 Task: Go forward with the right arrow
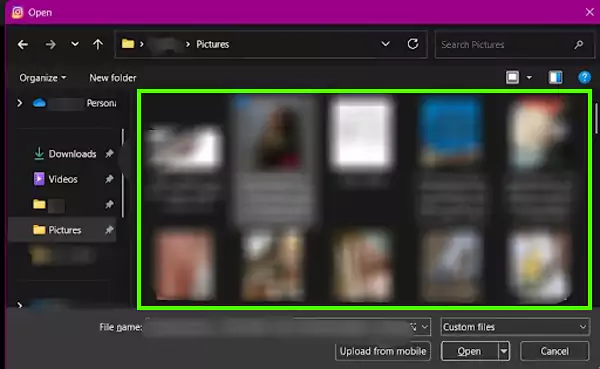tap(50, 45)
